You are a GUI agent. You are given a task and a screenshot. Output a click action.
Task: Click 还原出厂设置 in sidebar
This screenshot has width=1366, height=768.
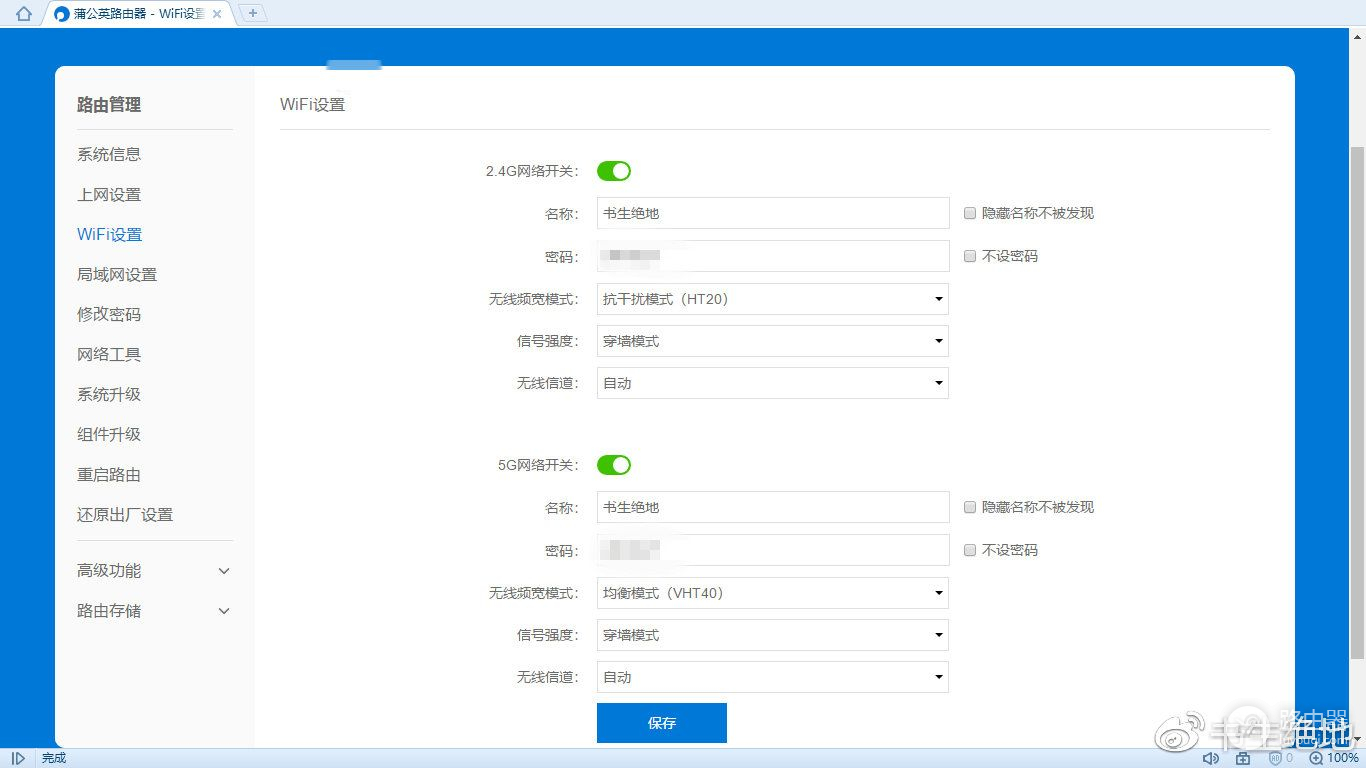pyautogui.click(x=125, y=514)
